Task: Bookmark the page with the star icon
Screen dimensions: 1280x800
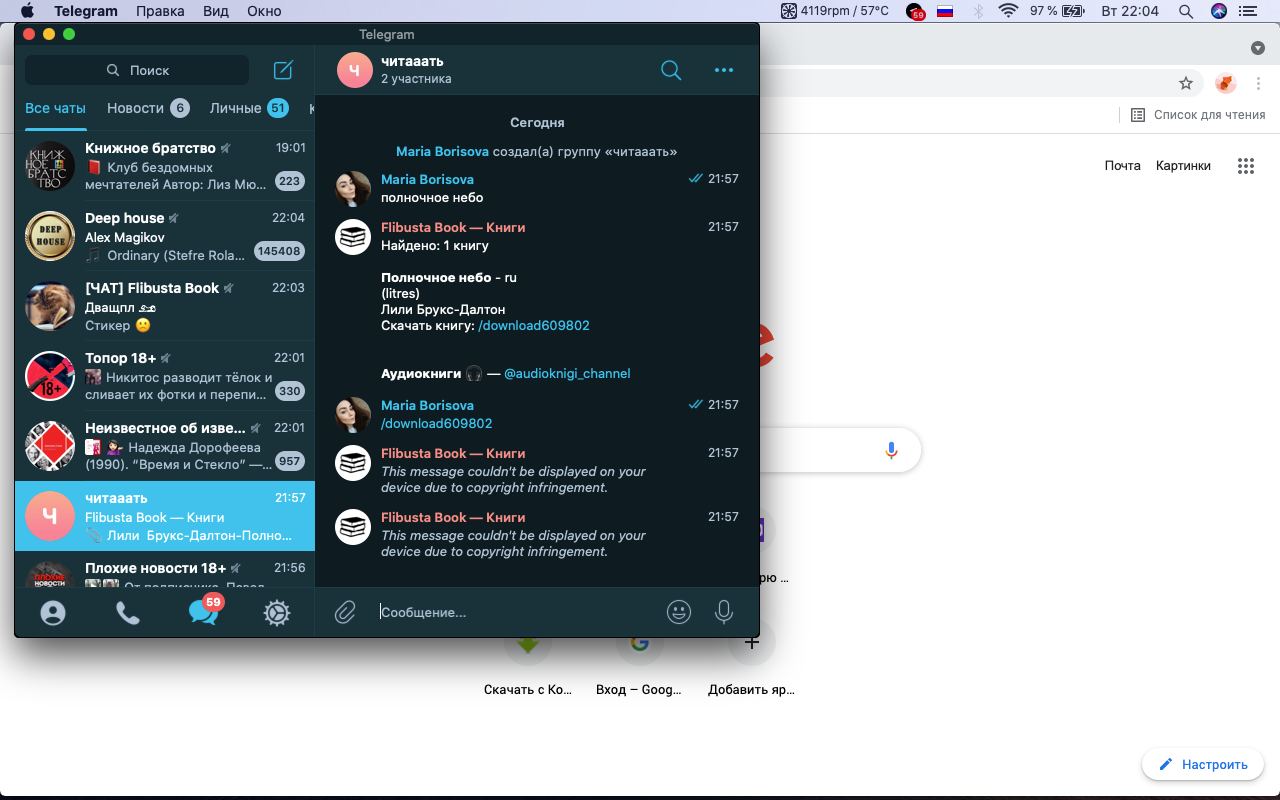Action: [1186, 83]
